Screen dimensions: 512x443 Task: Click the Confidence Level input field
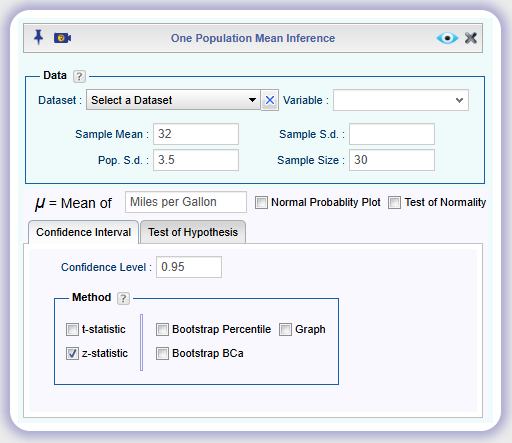tap(189, 267)
